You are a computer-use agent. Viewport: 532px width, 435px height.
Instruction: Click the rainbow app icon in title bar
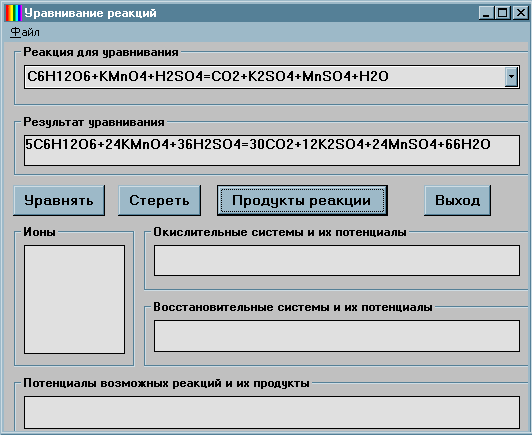click(14, 13)
